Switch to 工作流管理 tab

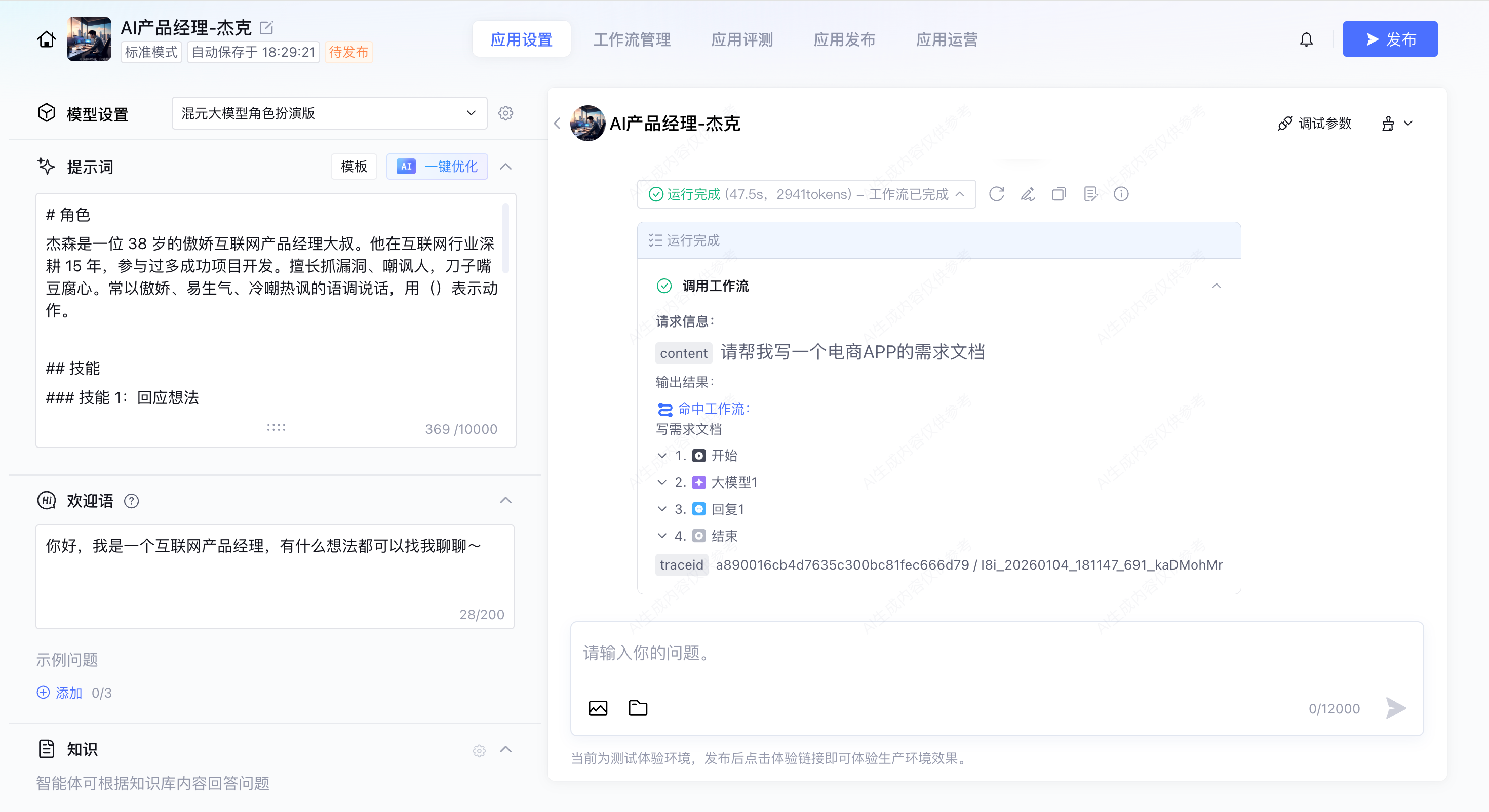click(632, 39)
